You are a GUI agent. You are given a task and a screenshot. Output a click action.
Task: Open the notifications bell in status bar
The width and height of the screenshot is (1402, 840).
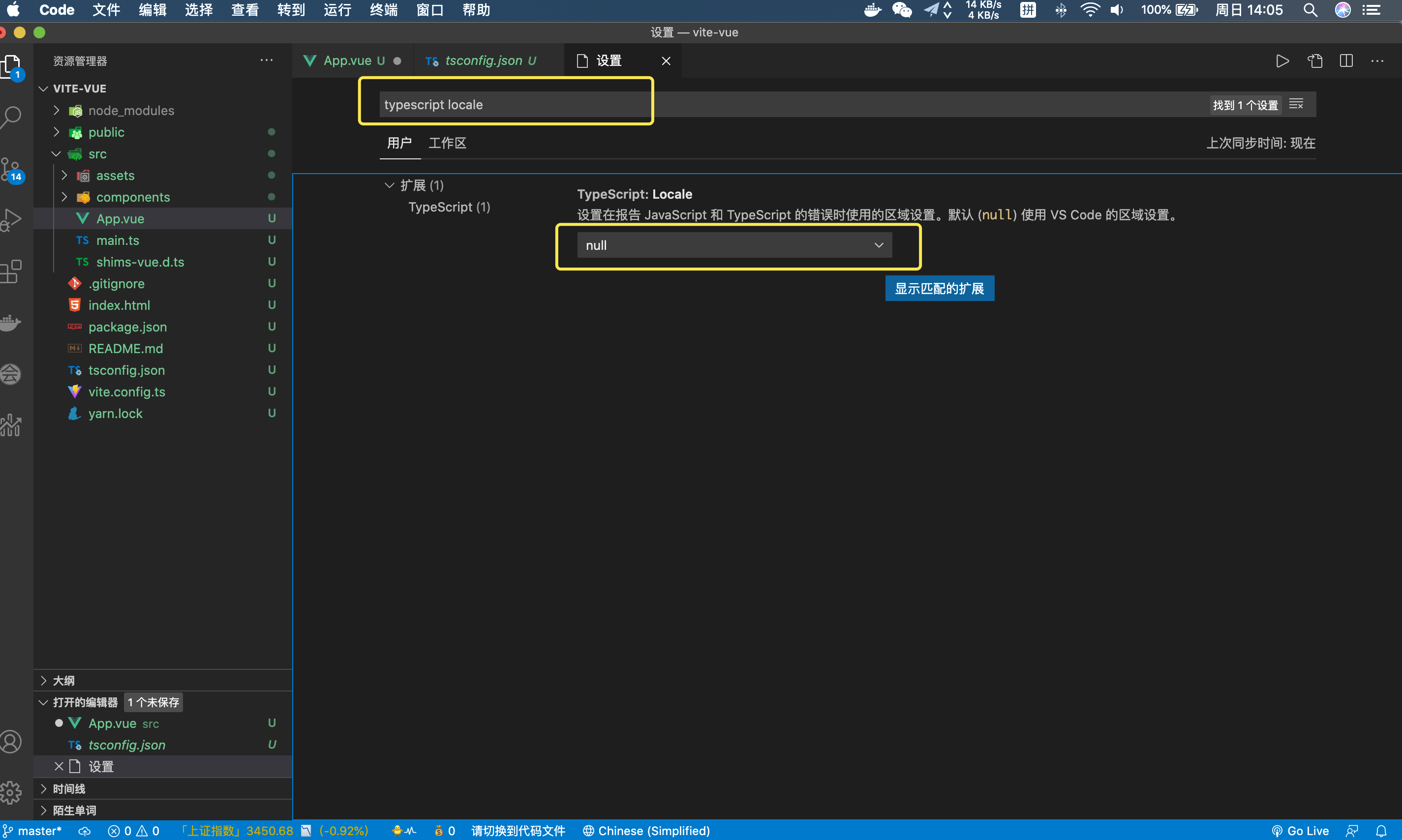[1382, 831]
